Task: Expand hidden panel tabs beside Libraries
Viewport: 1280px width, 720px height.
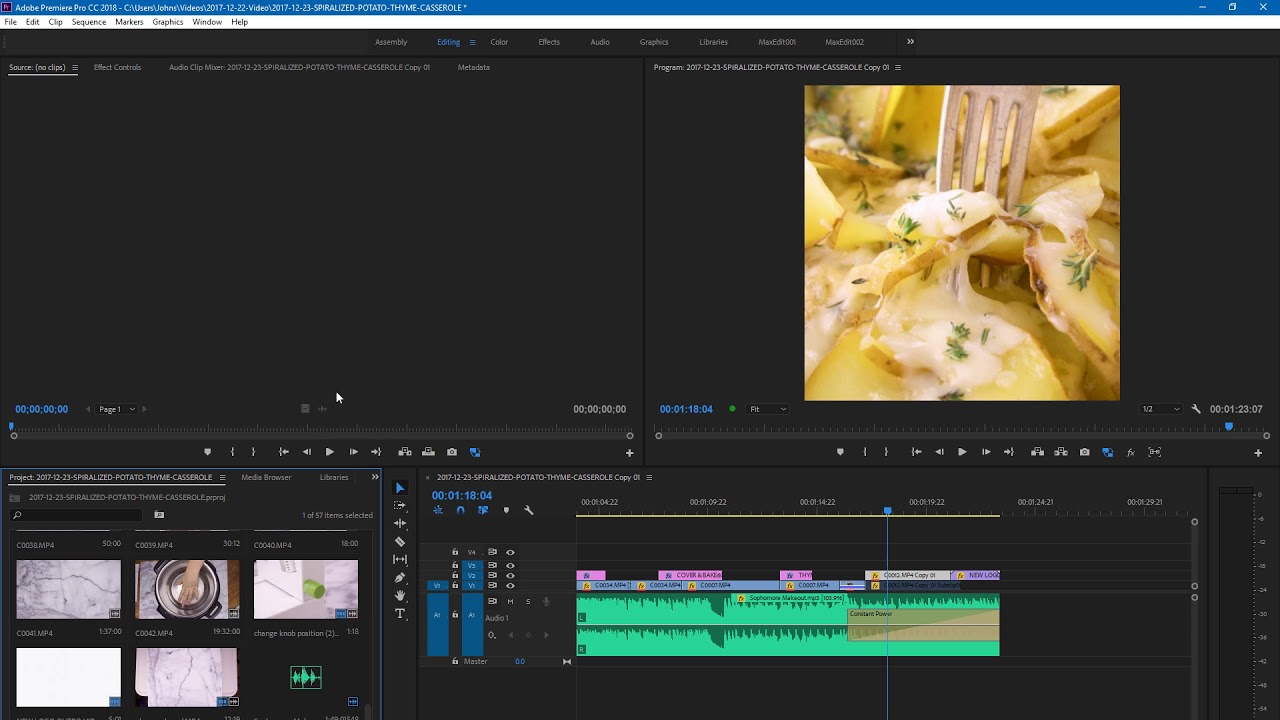Action: pos(375,477)
